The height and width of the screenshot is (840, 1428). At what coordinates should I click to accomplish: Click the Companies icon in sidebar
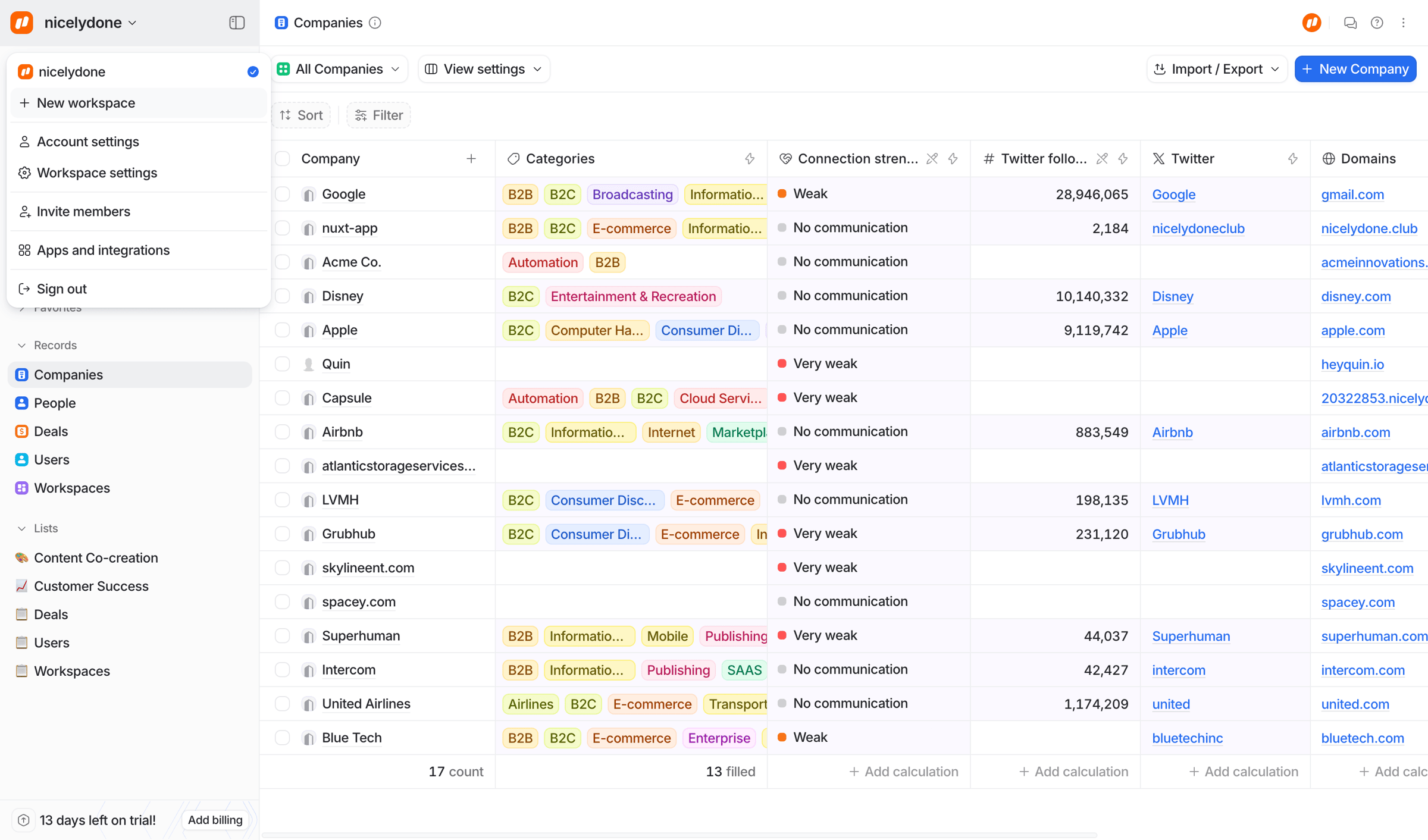(x=22, y=375)
